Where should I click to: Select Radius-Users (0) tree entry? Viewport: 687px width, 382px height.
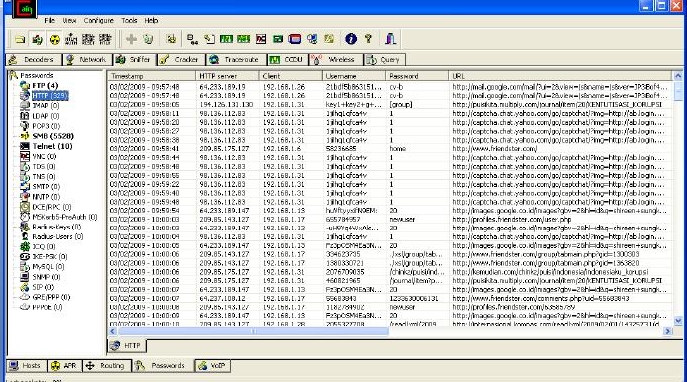[x=57, y=237]
